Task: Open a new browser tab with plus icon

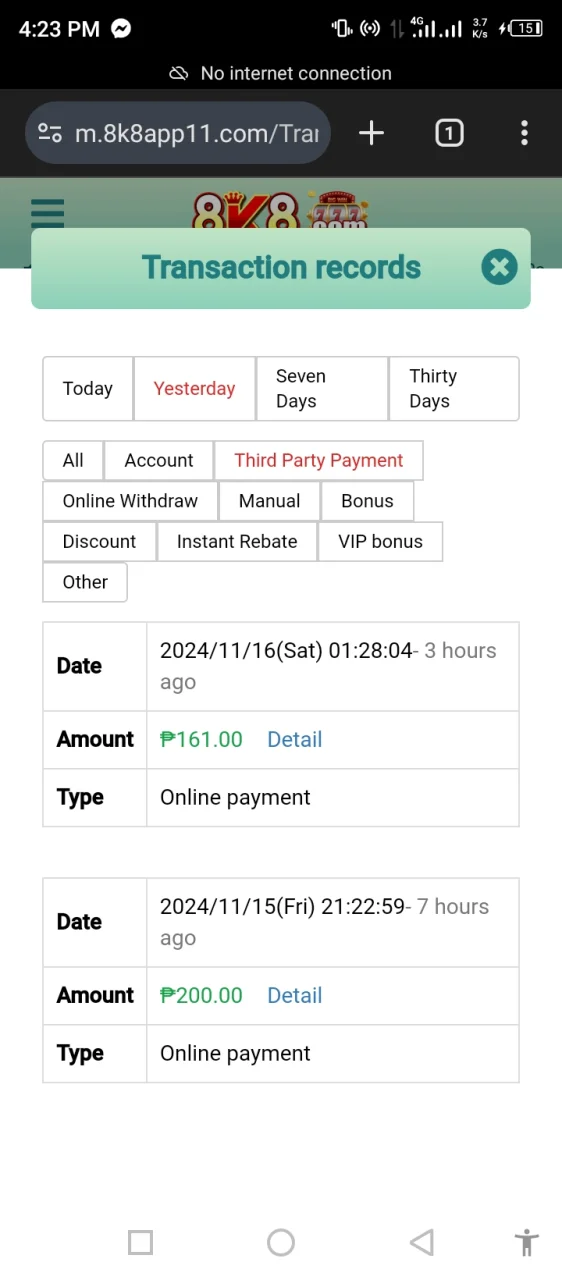Action: (371, 133)
